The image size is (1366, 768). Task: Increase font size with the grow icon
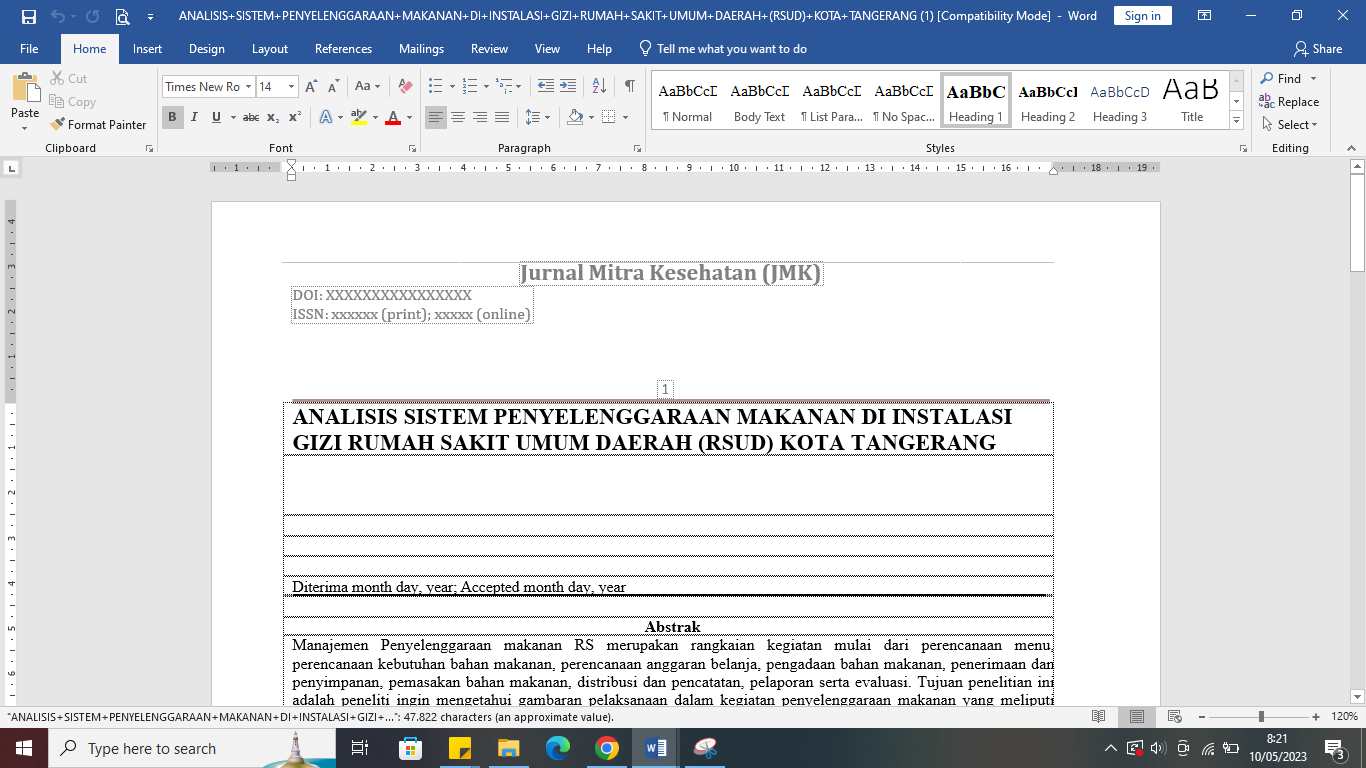[x=312, y=87]
